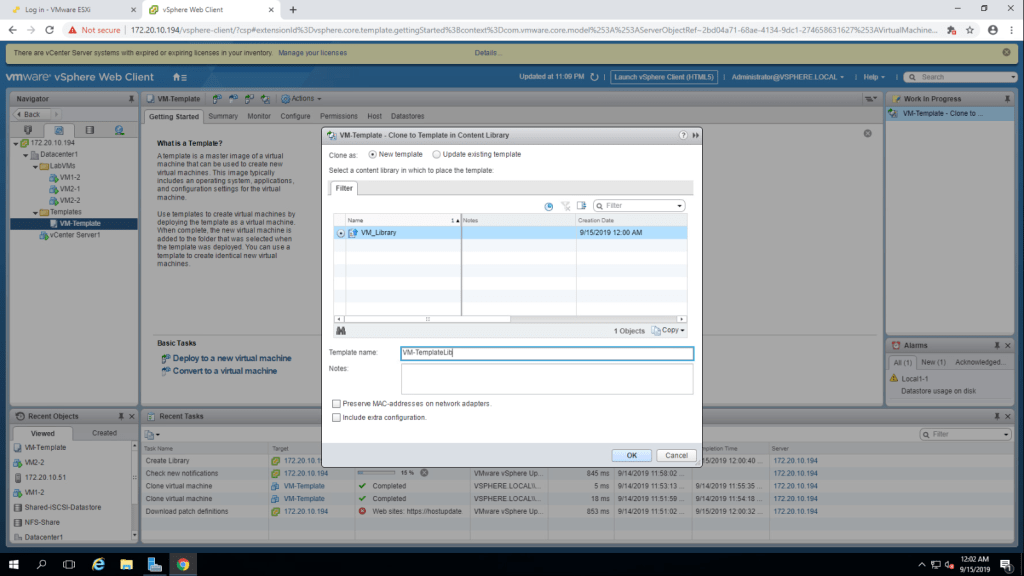Open the vSphere home menu icon
Image resolution: width=1024 pixels, height=576 pixels.
click(179, 77)
